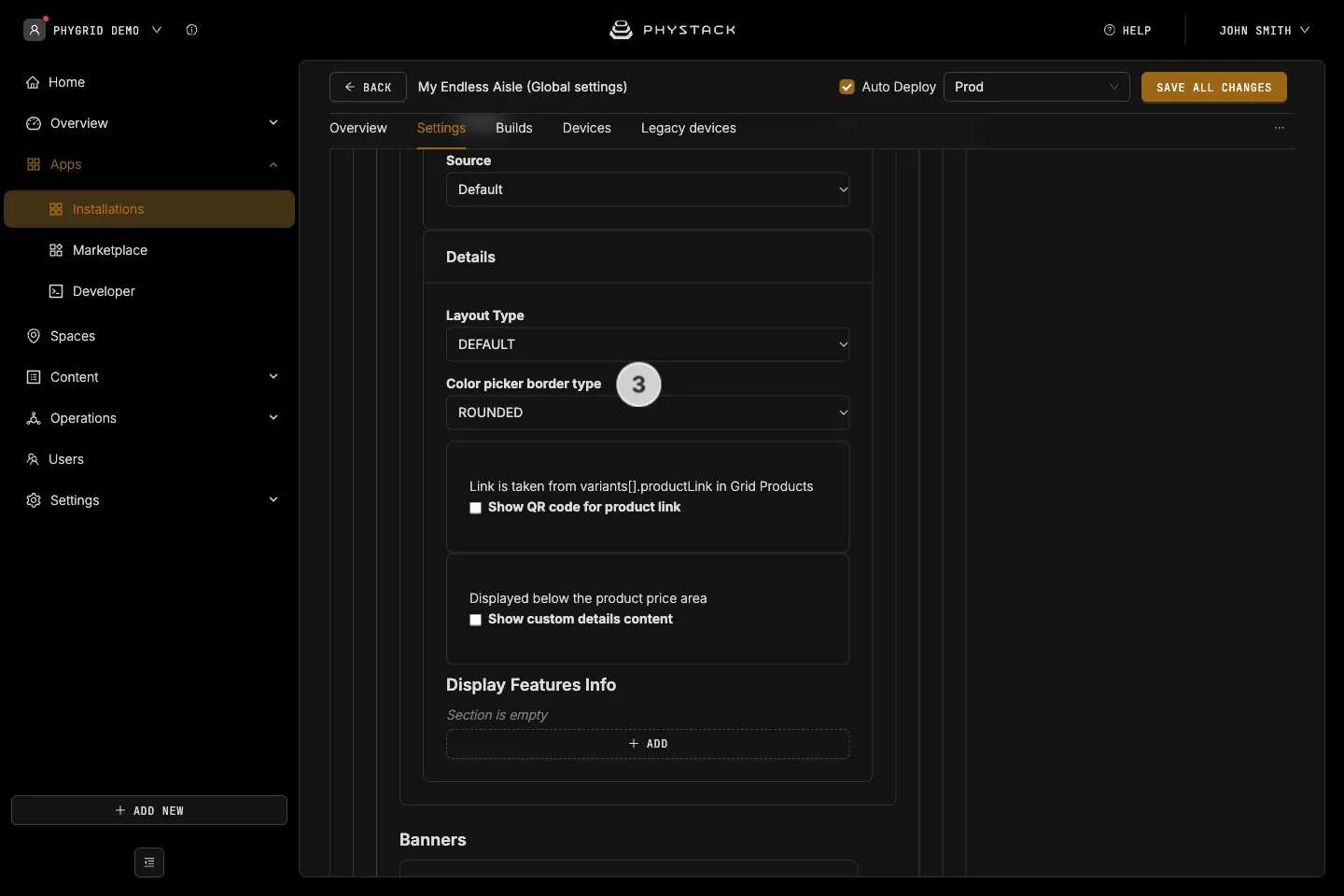Expand the Content section chevron
Viewport: 1344px width, 896px height.
tap(273, 377)
